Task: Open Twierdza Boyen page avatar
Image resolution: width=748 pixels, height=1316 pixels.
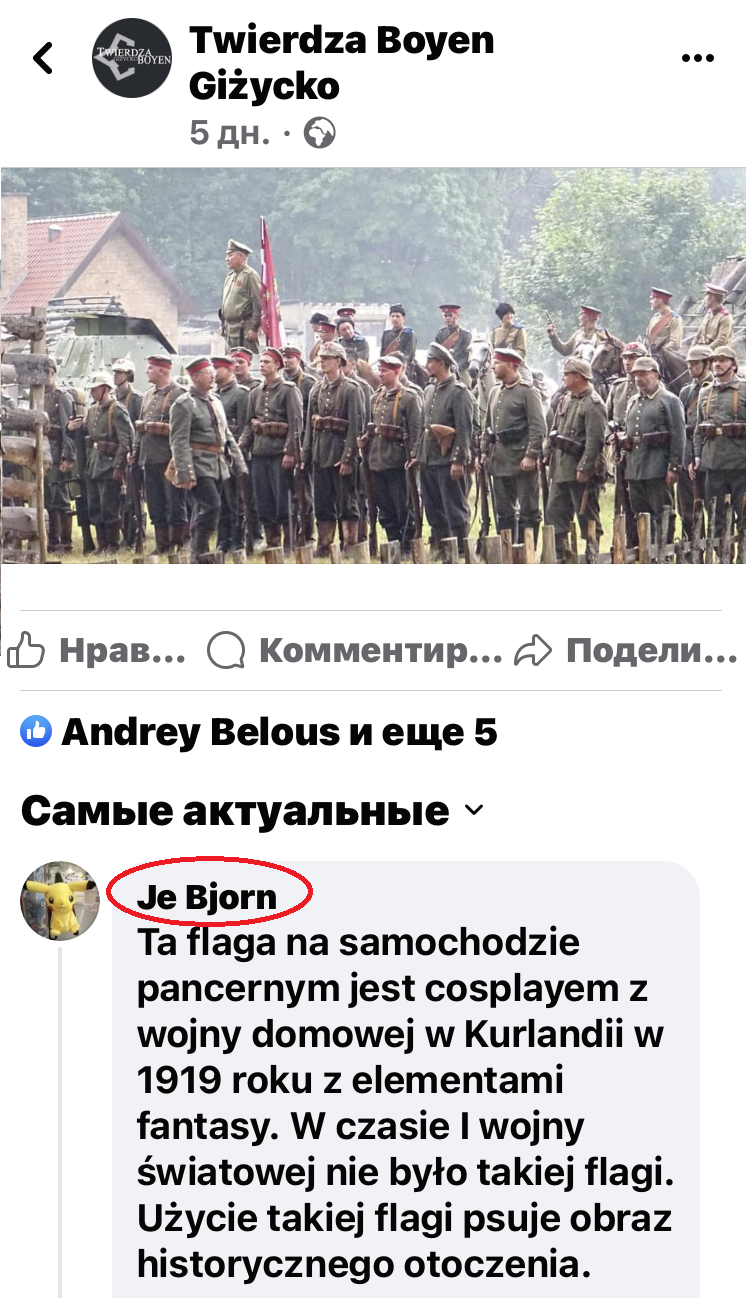Action: click(x=132, y=57)
